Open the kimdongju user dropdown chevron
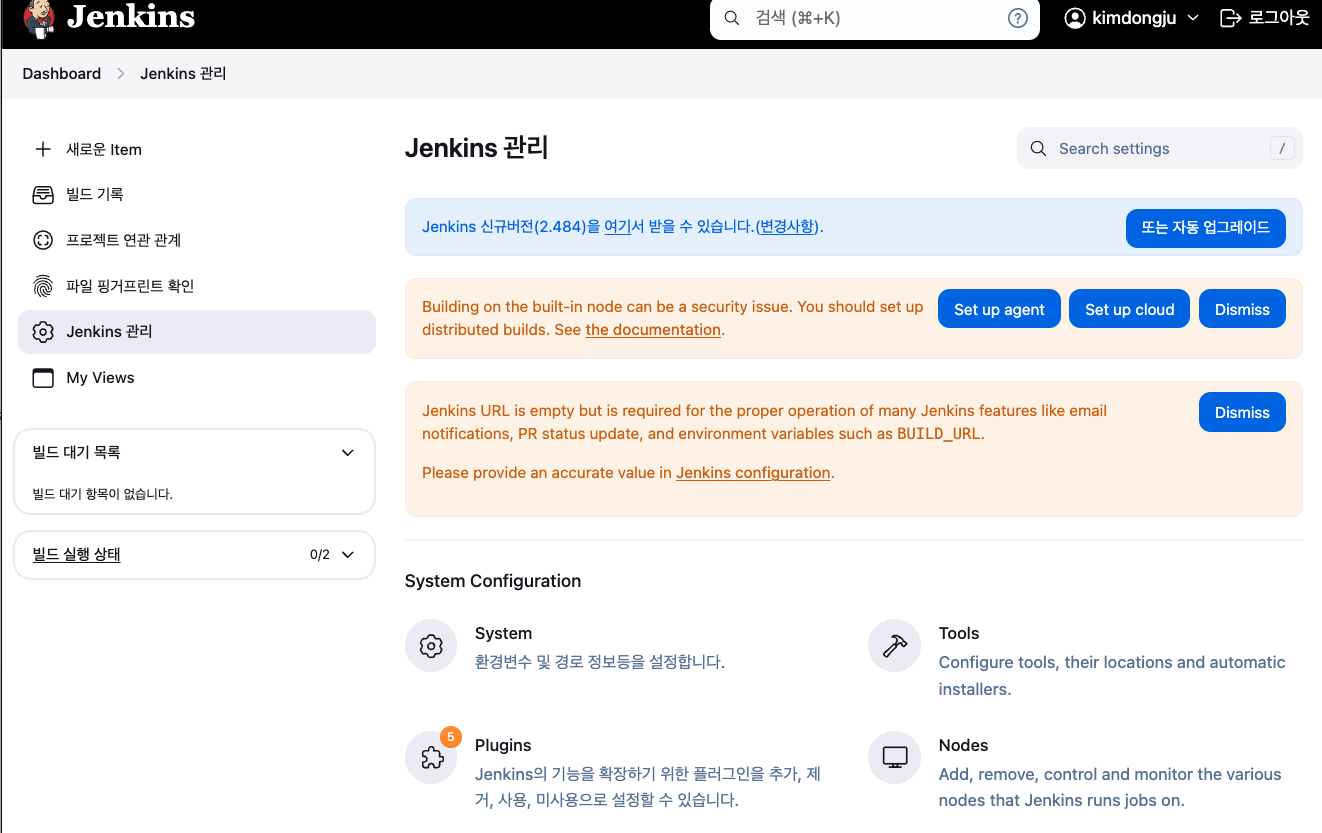Screen dimensions: 1322x833 coord(1192,18)
